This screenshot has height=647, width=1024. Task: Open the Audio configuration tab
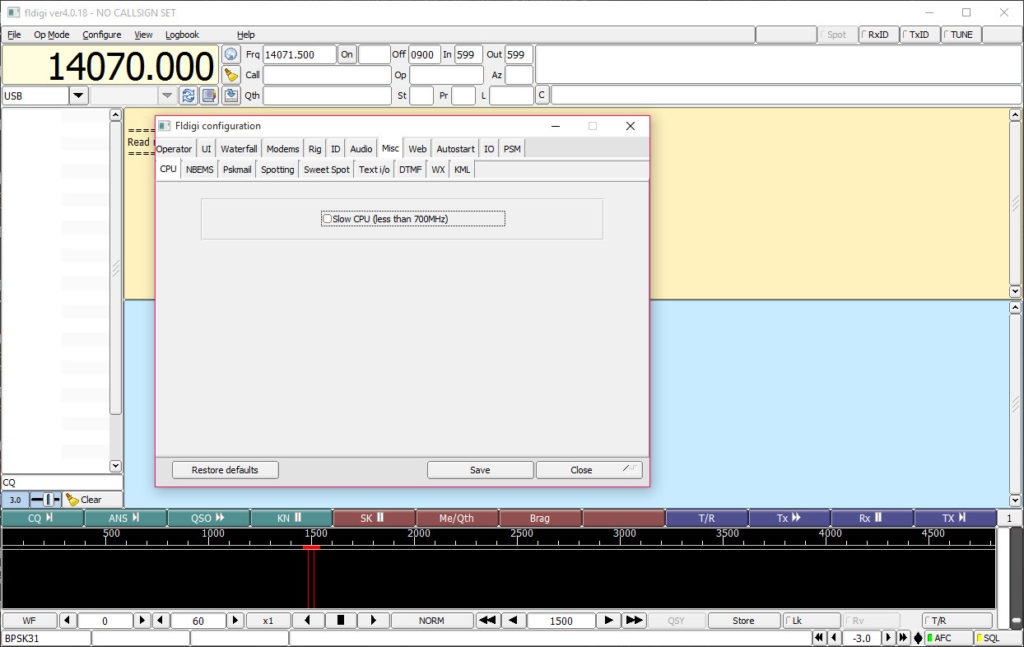click(x=360, y=149)
